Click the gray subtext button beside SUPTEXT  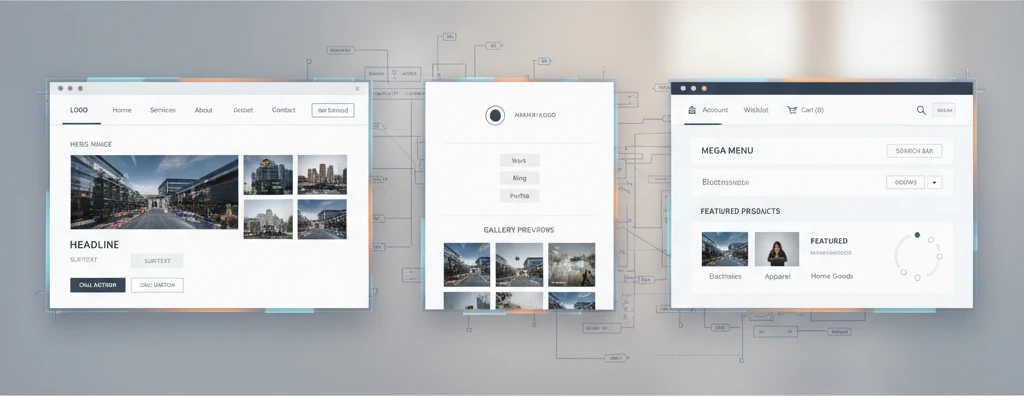tap(157, 261)
